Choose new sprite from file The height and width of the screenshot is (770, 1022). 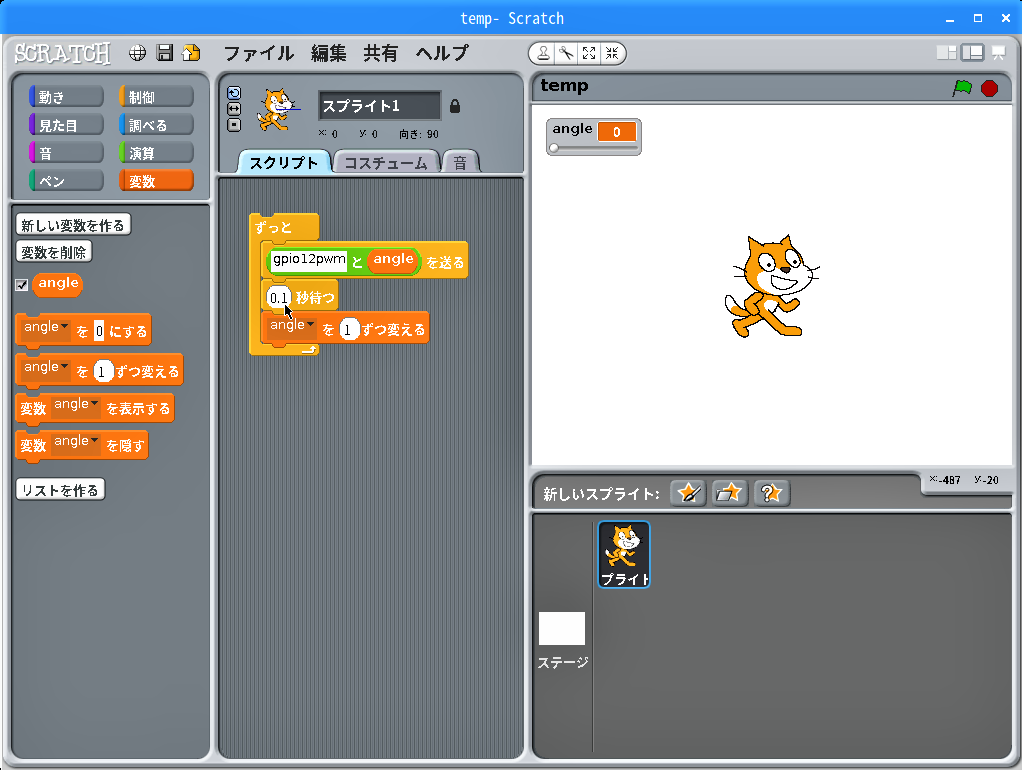729,493
